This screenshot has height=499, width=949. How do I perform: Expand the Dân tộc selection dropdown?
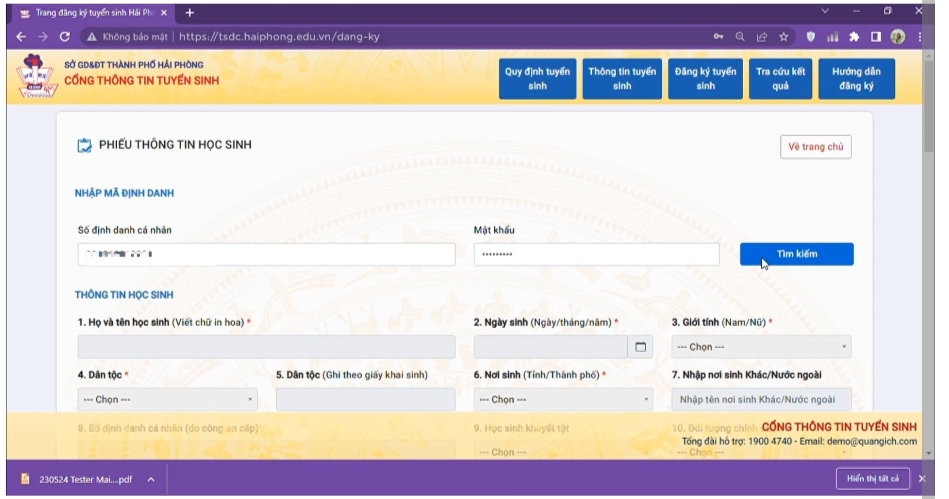166,399
